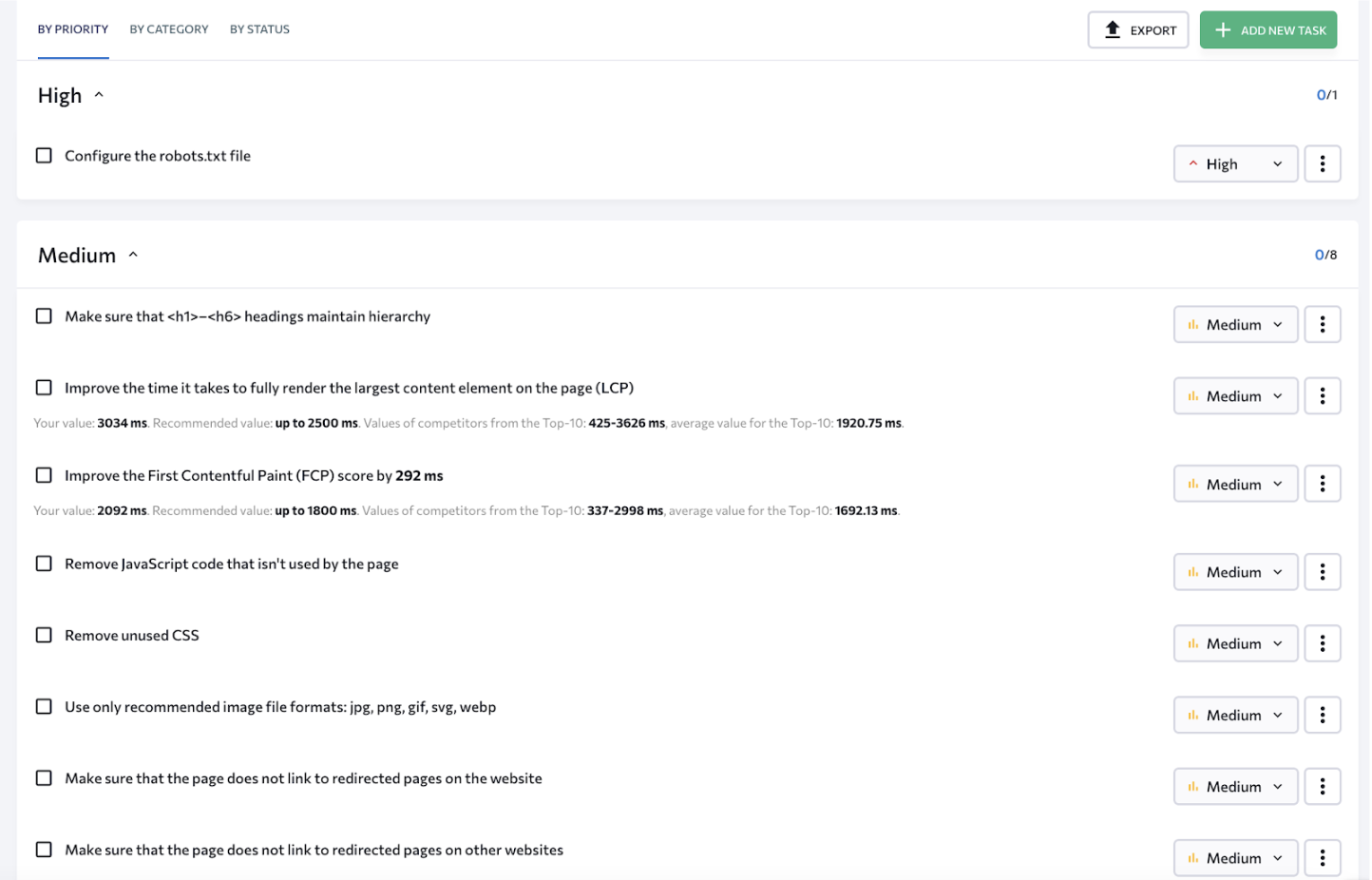Open kebab menu for image file formats task
The height and width of the screenshot is (880, 1372).
(1322, 715)
